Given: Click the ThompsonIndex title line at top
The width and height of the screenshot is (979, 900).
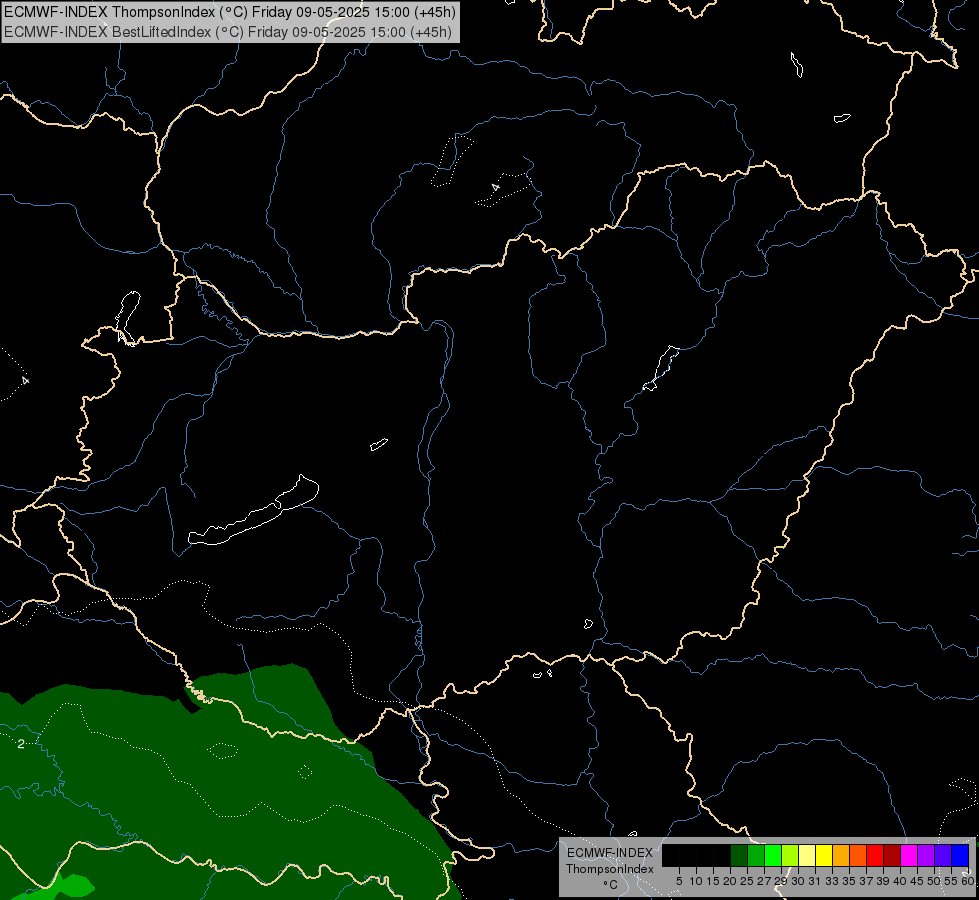Looking at the screenshot, I should [230, 11].
